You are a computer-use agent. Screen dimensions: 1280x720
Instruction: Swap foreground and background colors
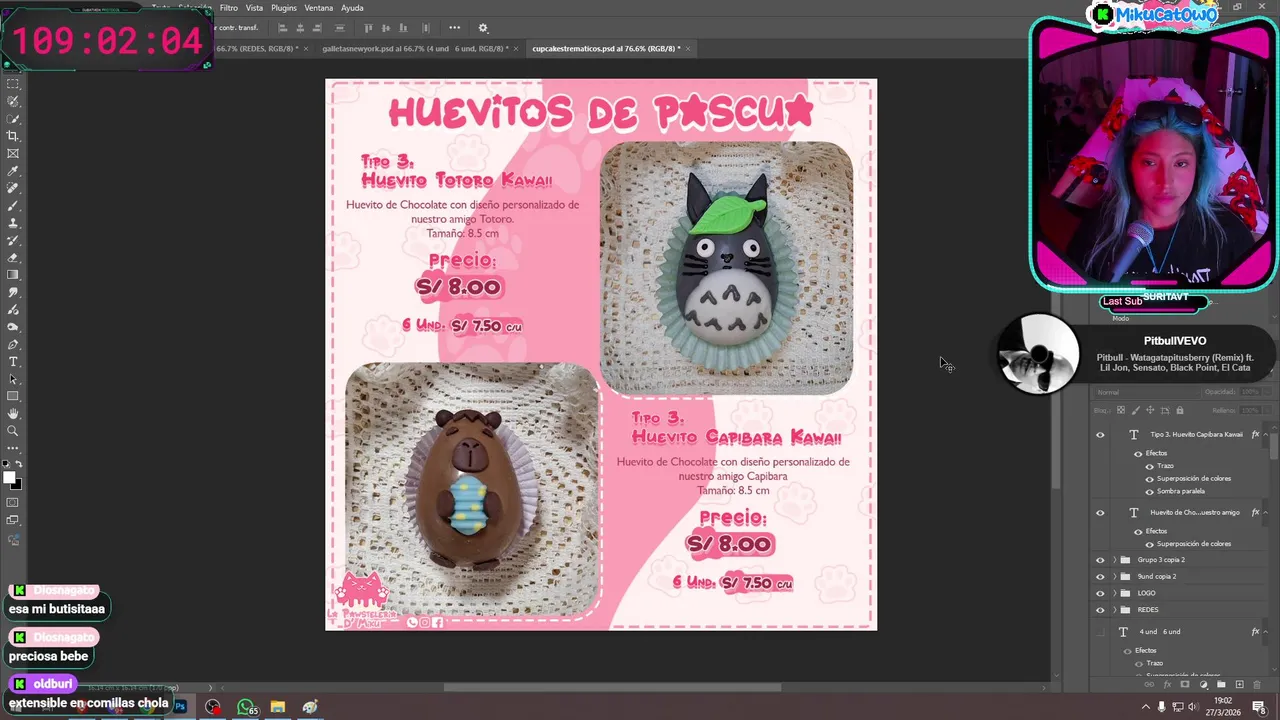point(18,464)
